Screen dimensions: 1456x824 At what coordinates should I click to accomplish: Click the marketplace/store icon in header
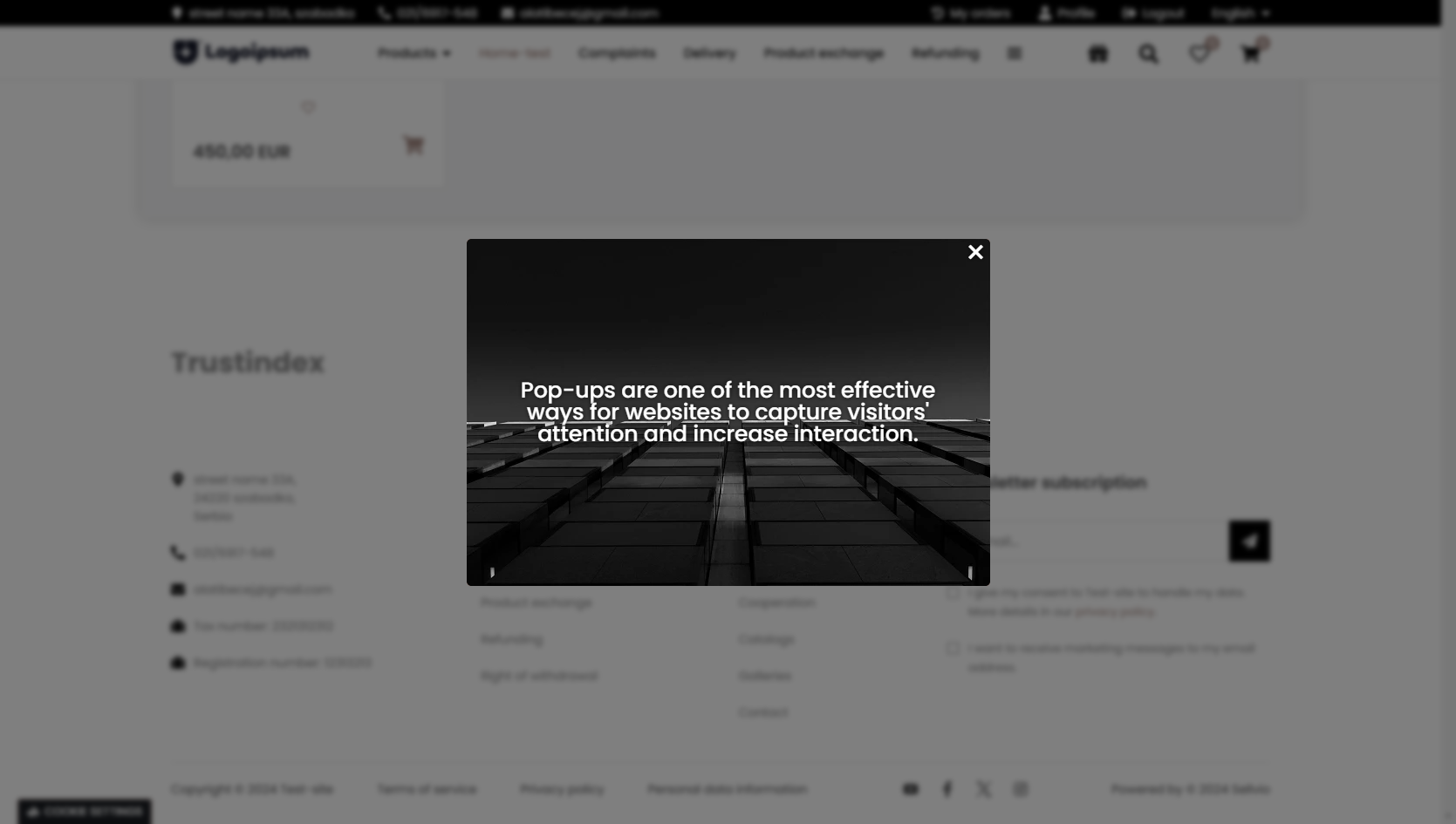(1097, 53)
